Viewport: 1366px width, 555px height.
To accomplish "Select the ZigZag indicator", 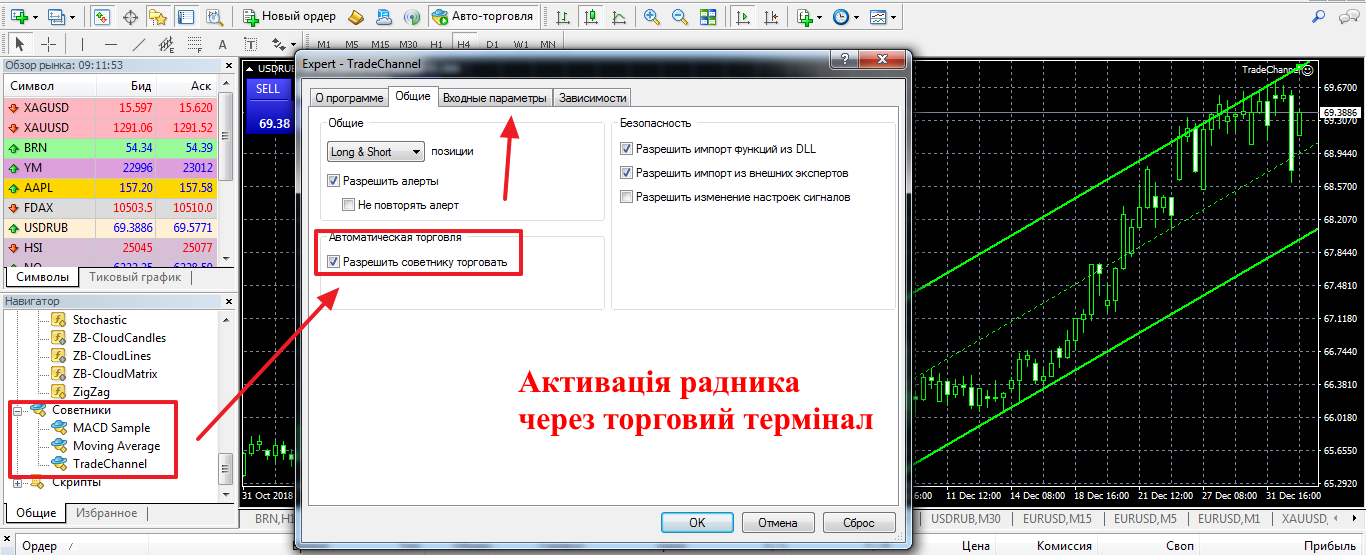I will point(90,392).
